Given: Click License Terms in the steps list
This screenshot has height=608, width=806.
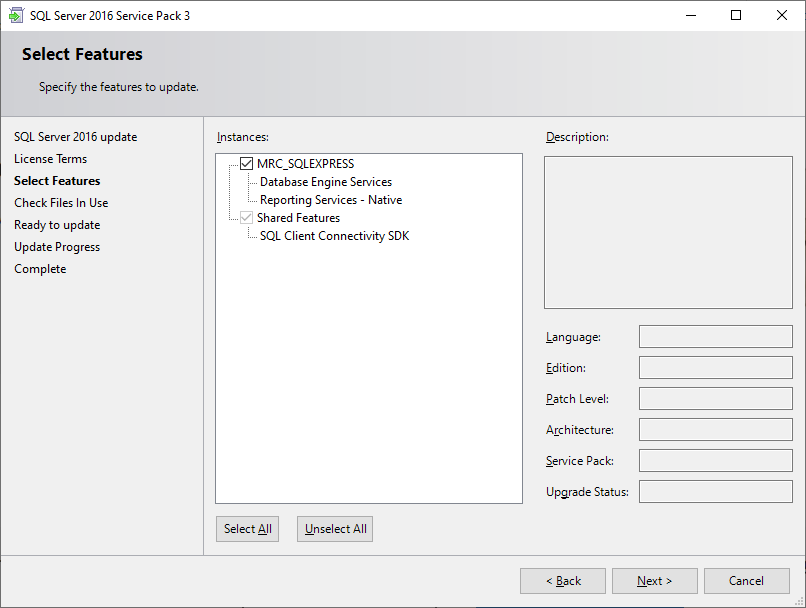Looking at the screenshot, I should (x=50, y=159).
